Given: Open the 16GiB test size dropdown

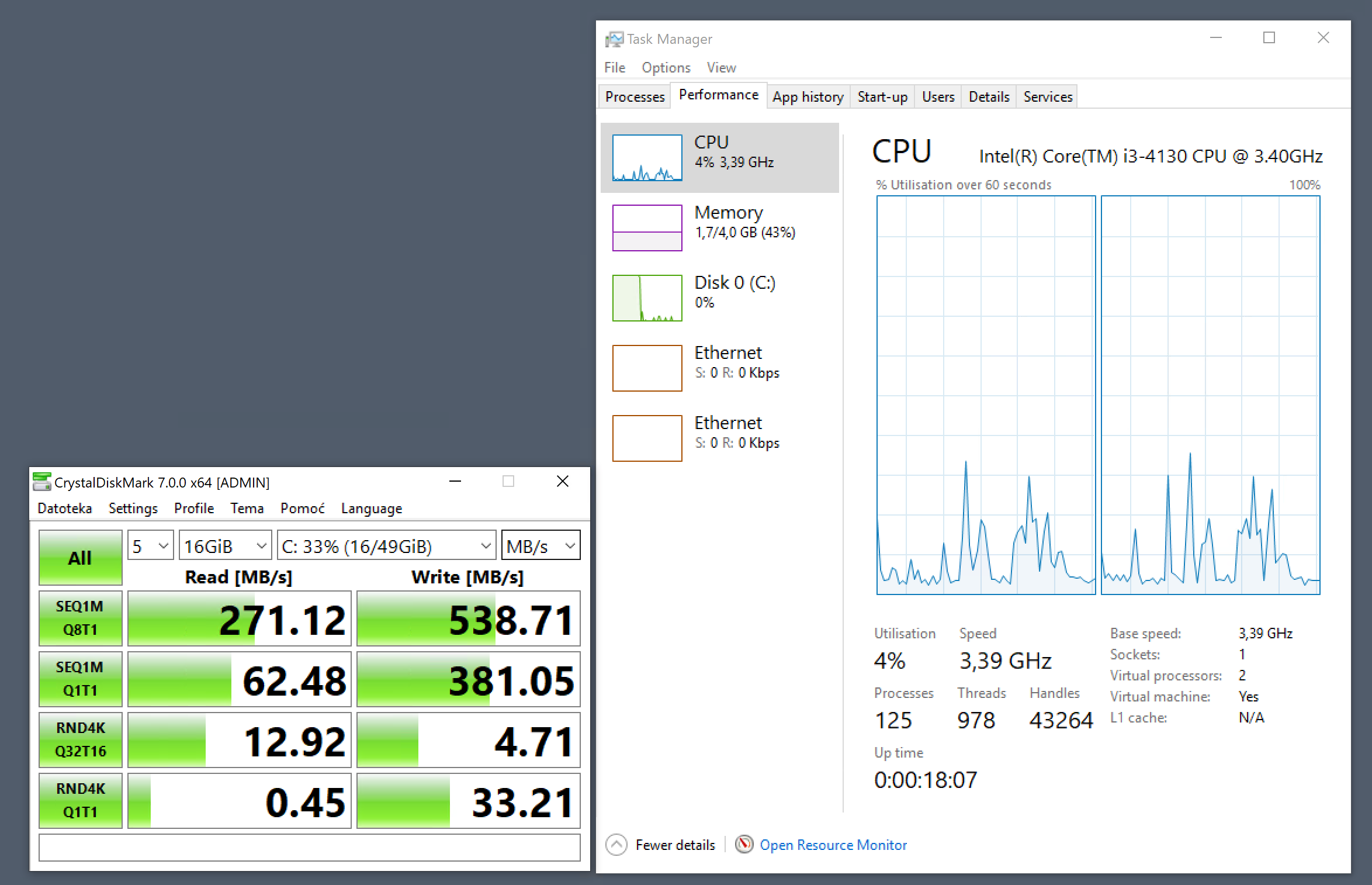Looking at the screenshot, I should (226, 545).
